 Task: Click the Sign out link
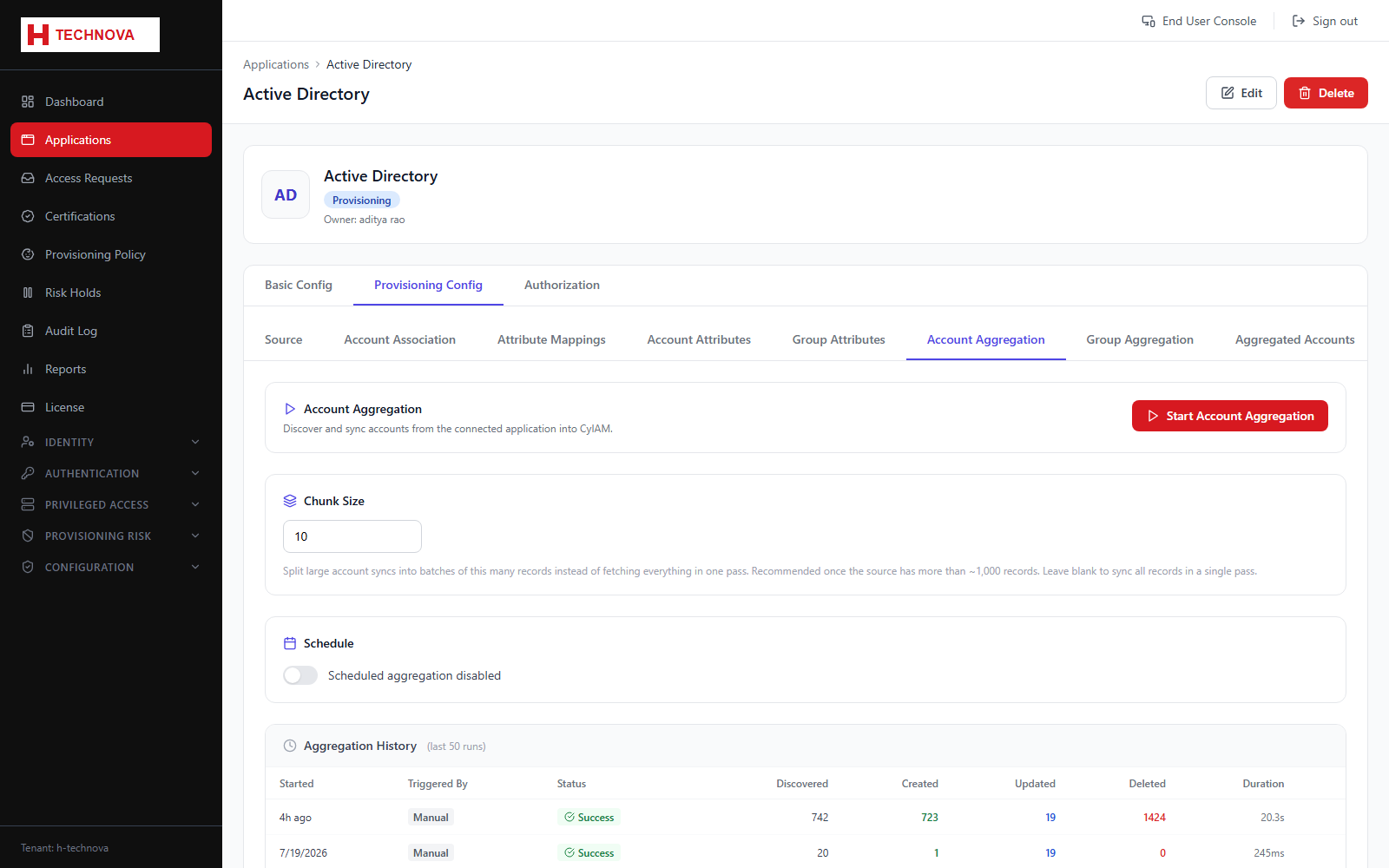pyautogui.click(x=1325, y=21)
